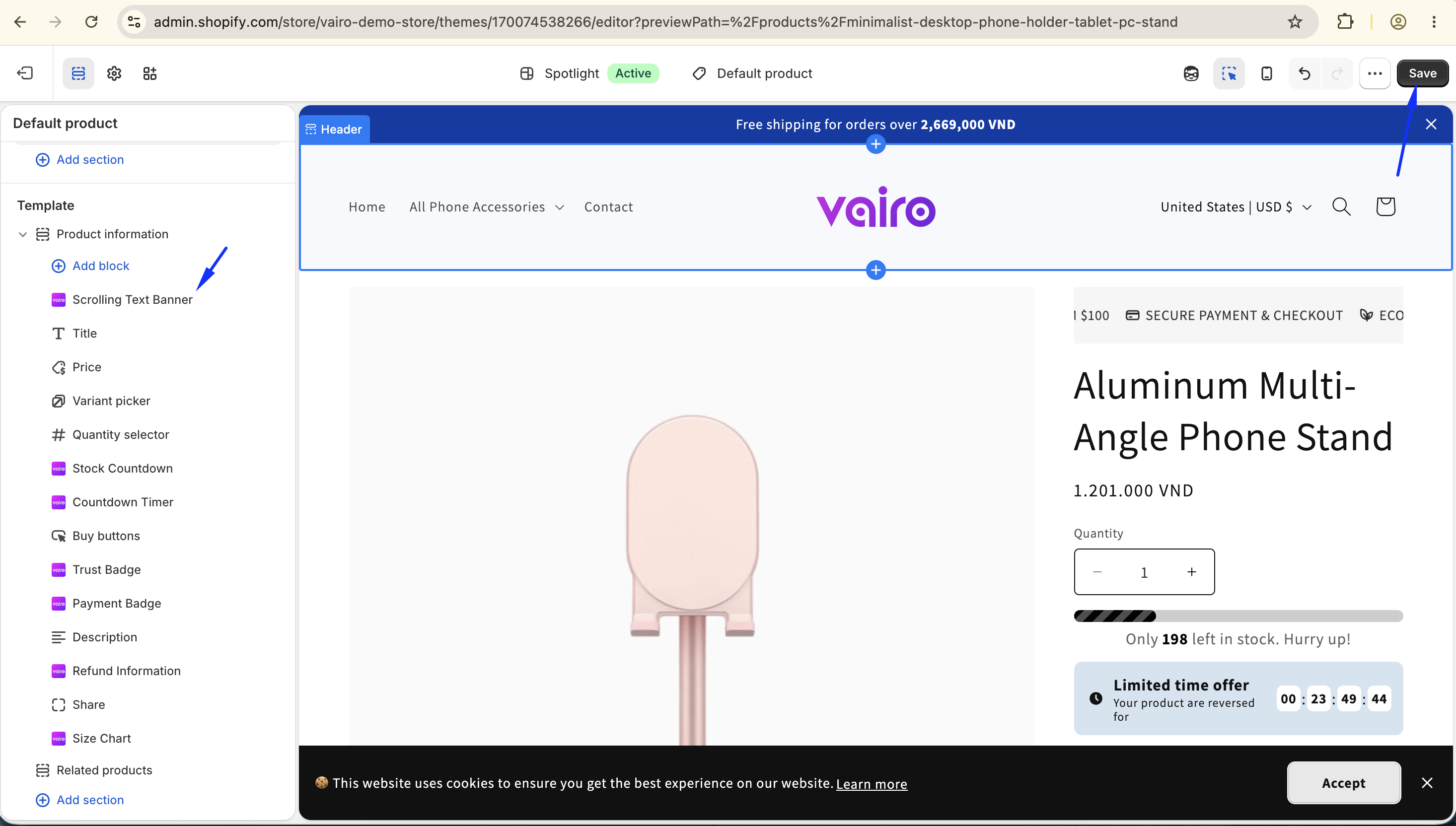Open the United States USD currency selector
The image size is (1456, 826).
pos(1236,207)
